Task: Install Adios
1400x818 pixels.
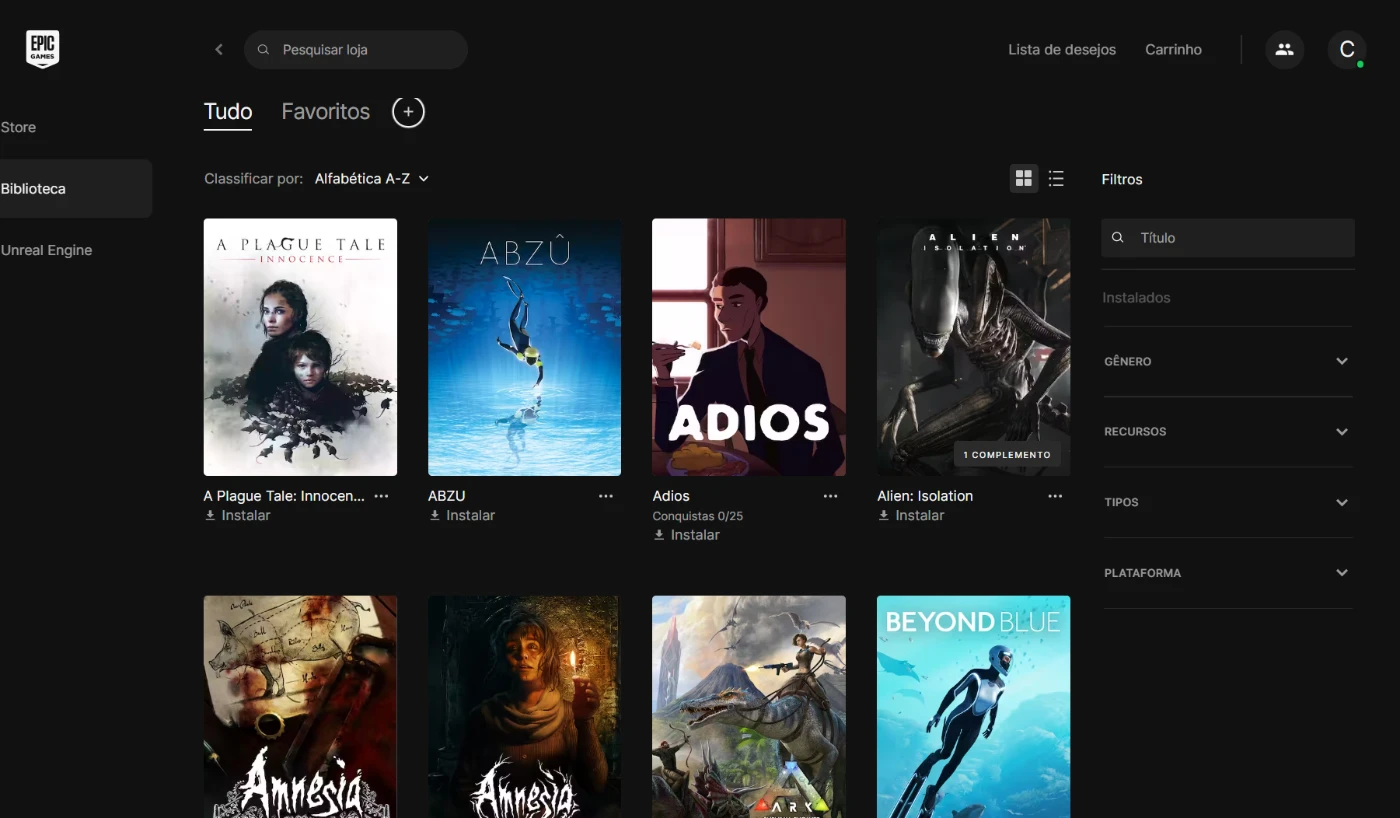Action: coord(687,535)
